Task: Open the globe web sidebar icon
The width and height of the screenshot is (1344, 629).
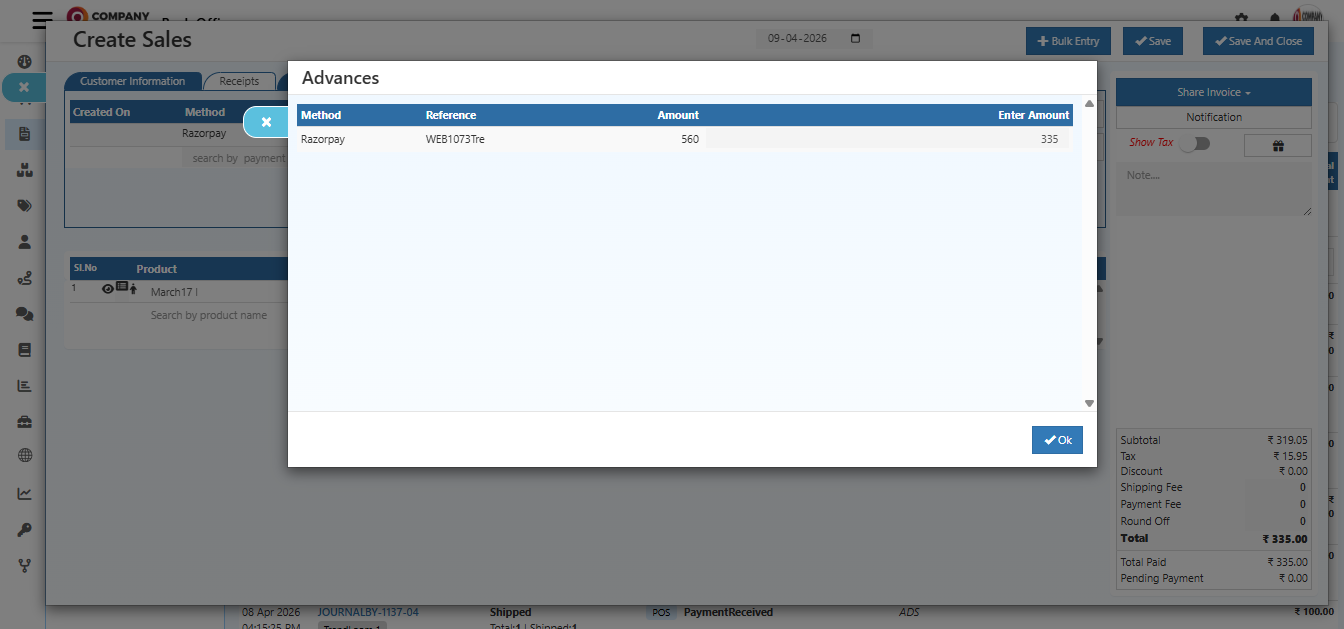Action: (24, 455)
